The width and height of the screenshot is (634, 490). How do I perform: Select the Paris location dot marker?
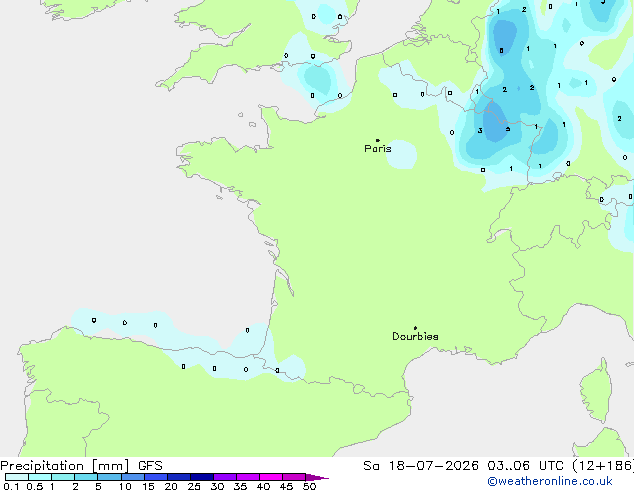point(378,140)
